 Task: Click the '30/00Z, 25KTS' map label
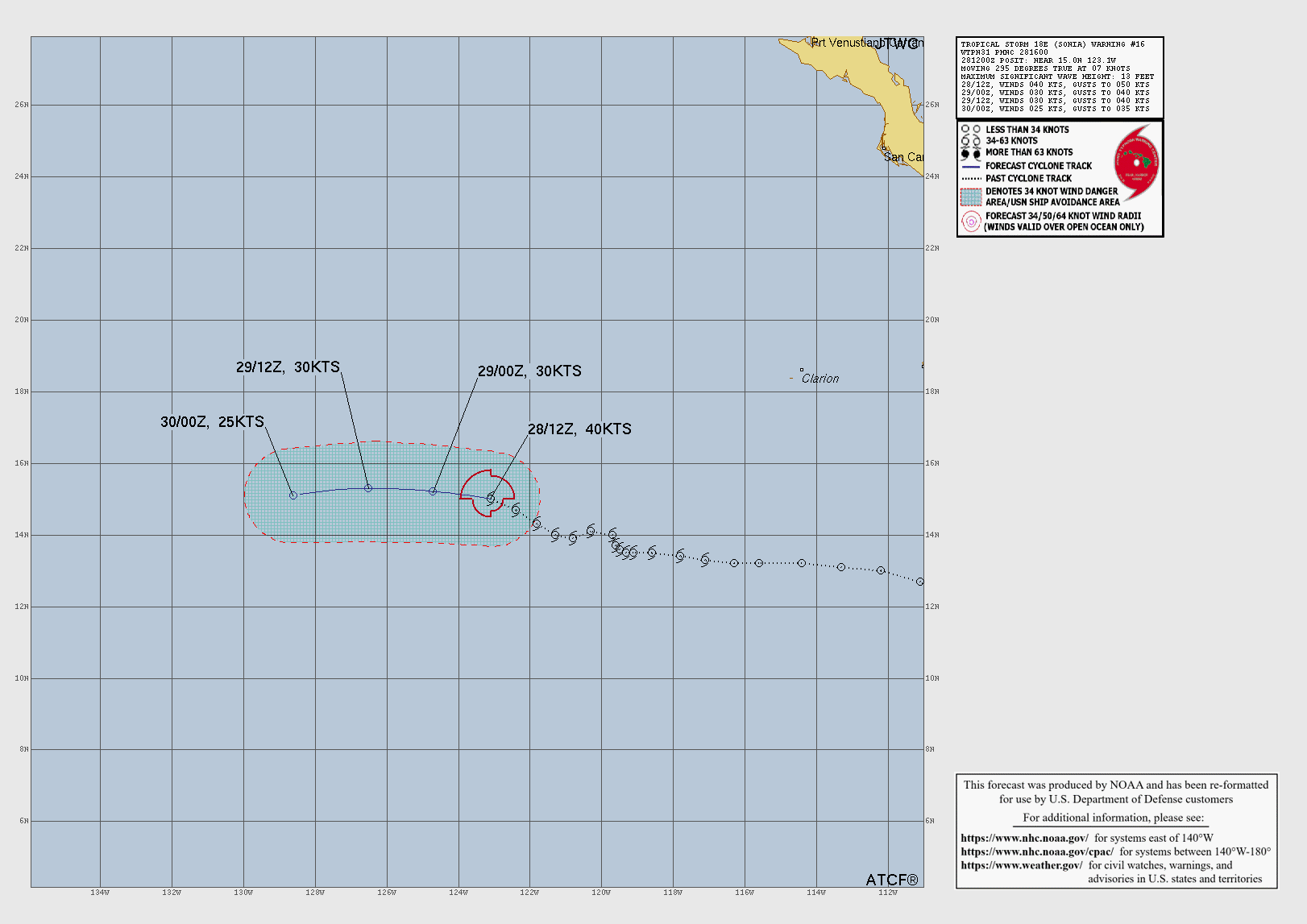pos(212,422)
